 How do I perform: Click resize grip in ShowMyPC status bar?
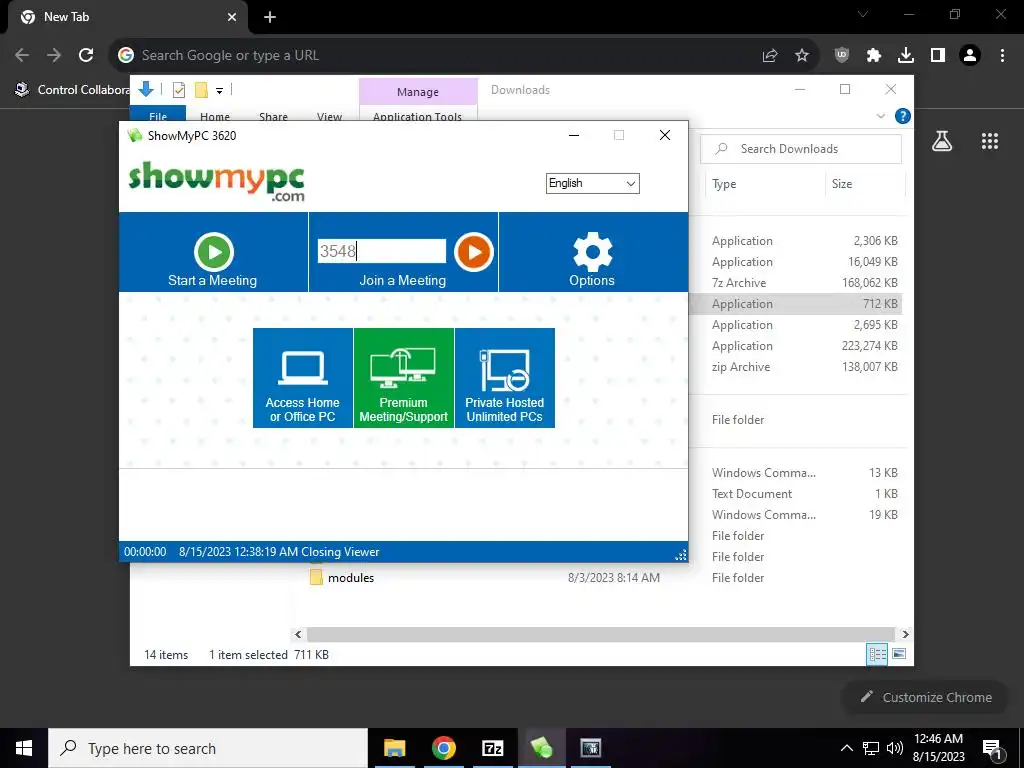click(x=680, y=555)
